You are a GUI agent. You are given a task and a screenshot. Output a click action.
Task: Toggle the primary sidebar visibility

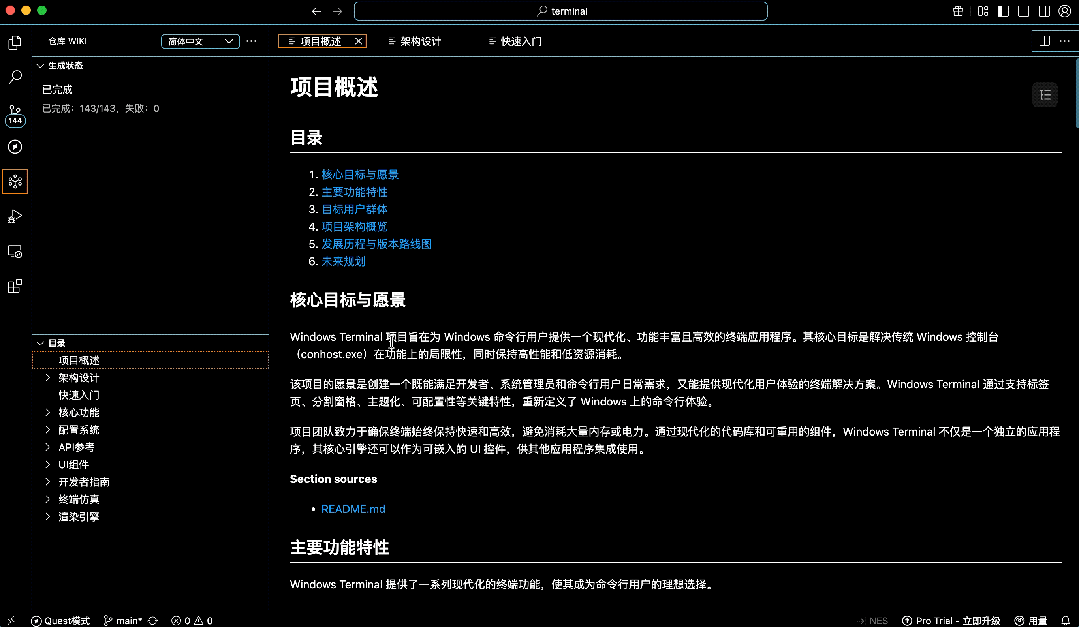click(1003, 10)
